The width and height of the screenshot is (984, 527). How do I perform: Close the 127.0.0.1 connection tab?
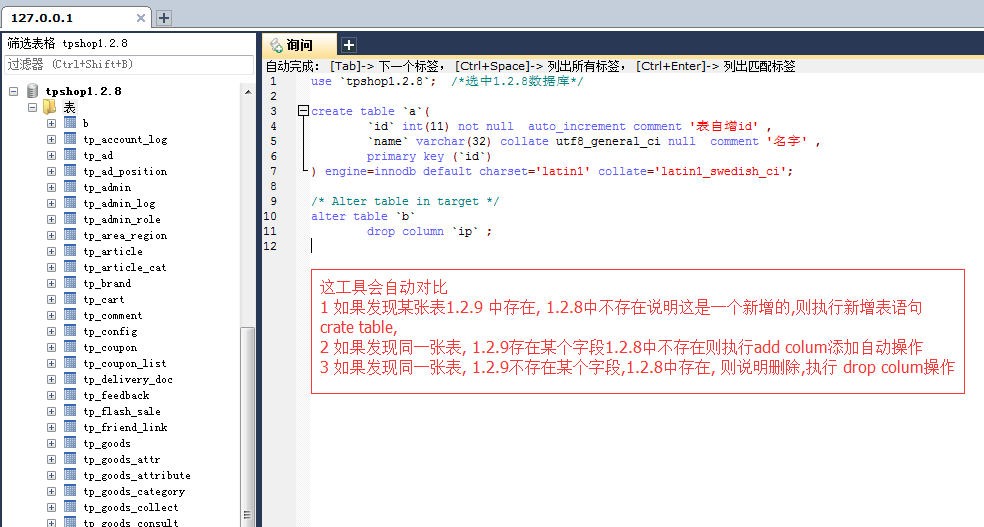coord(140,18)
